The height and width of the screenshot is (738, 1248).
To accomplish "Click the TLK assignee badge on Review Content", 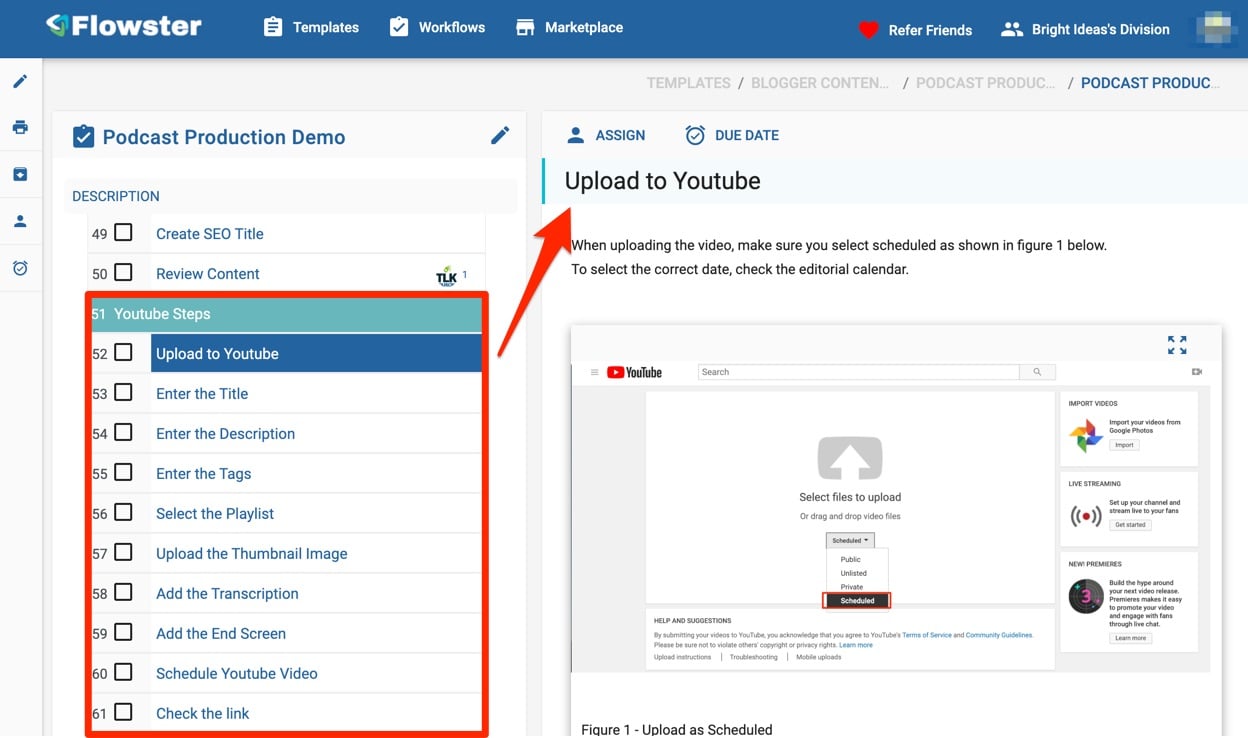I will [x=447, y=276].
